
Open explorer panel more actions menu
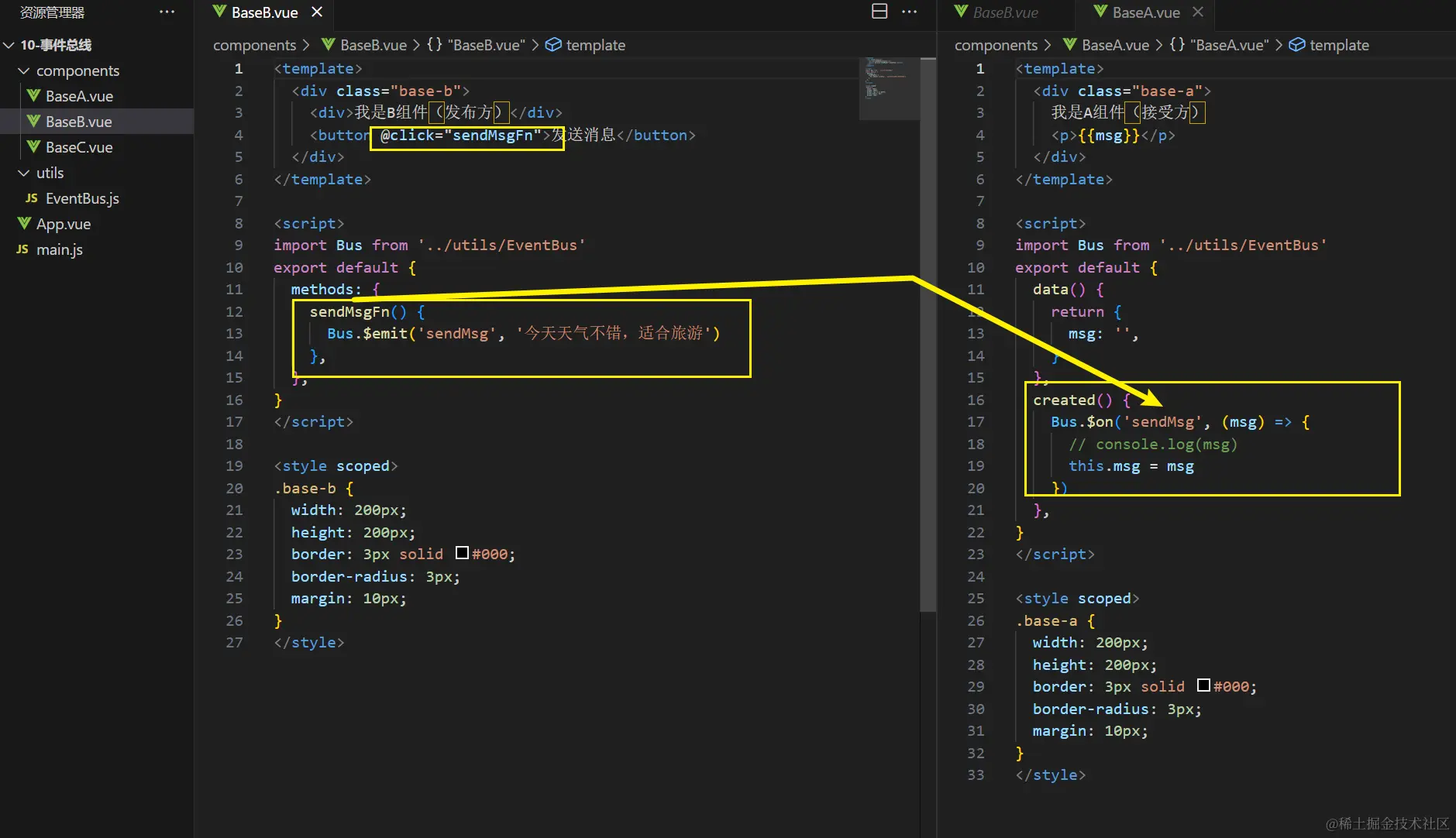pyautogui.click(x=167, y=12)
